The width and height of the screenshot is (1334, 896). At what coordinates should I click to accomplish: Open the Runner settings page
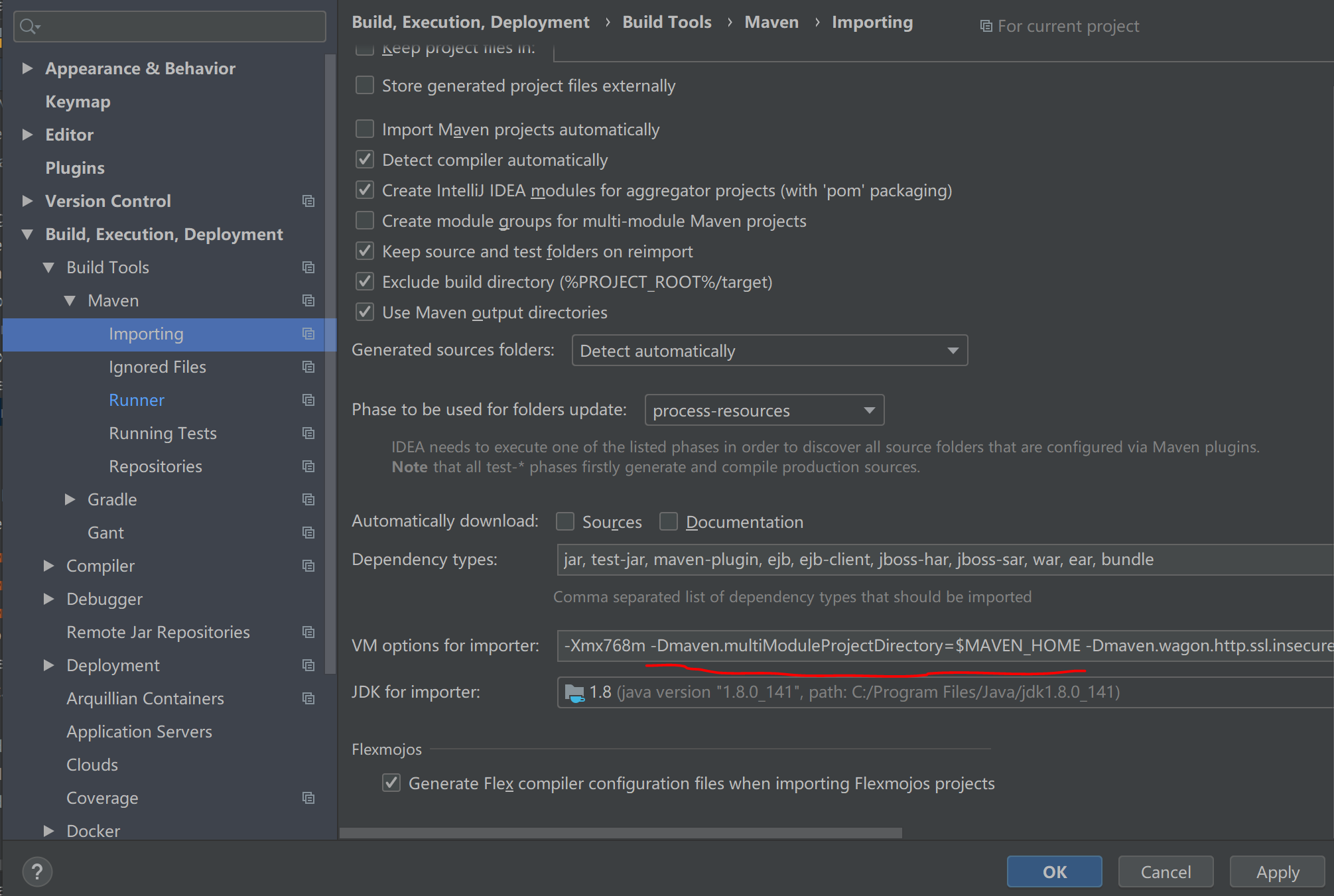tap(137, 400)
